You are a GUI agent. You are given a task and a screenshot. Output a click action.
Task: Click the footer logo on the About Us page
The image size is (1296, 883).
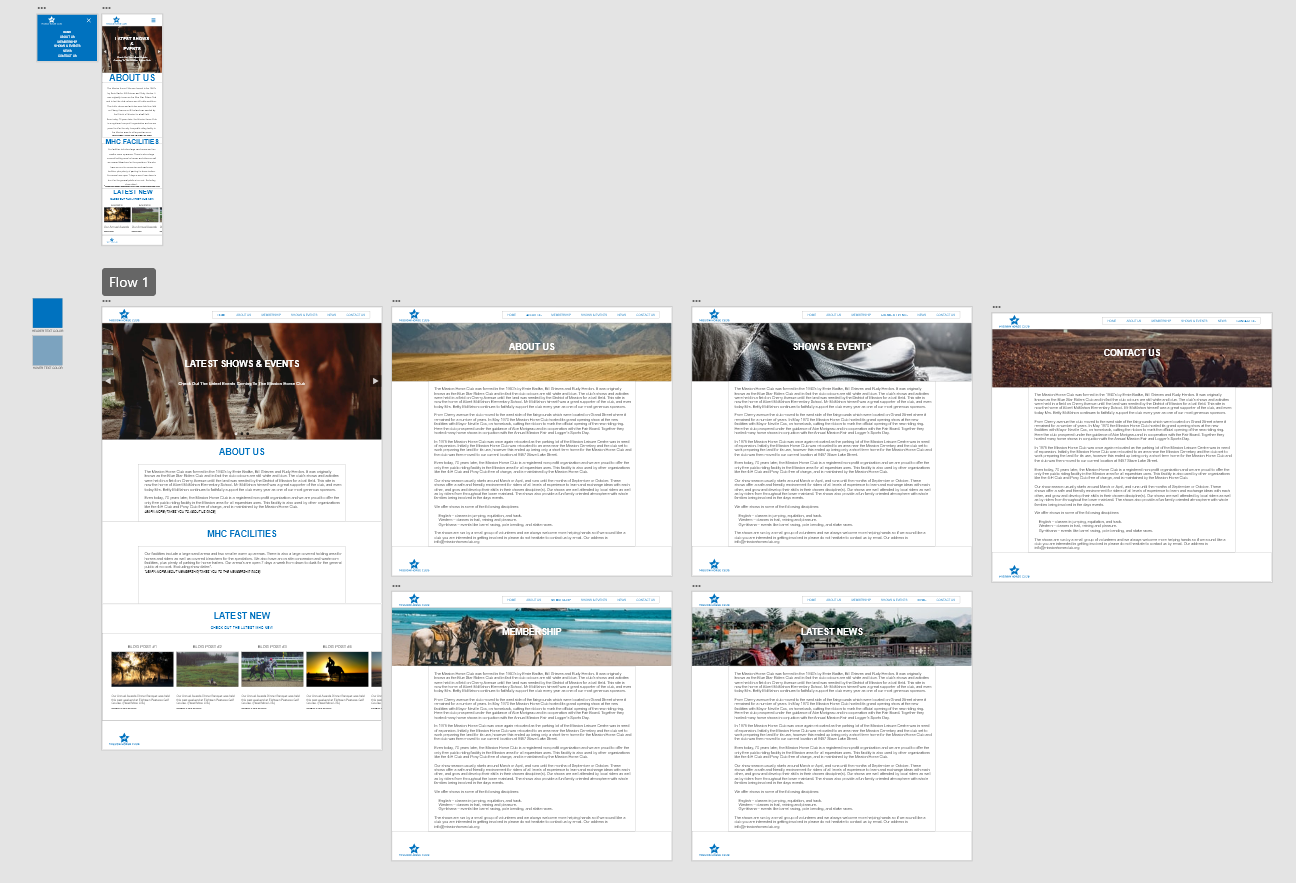[414, 564]
